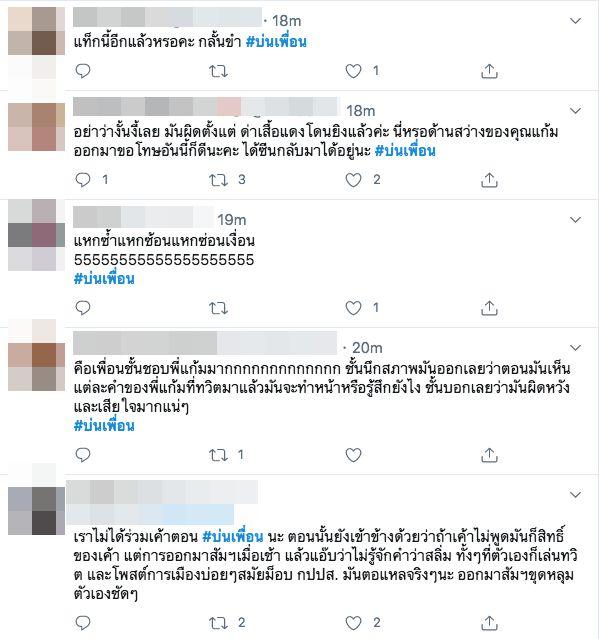Open #บ่นเพื่อน hashtag under the 5555 tweet

(x=104, y=279)
